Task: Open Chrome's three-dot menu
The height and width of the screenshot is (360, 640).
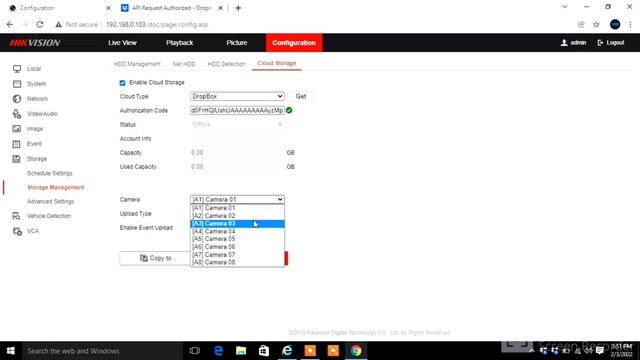Action: 630,24
